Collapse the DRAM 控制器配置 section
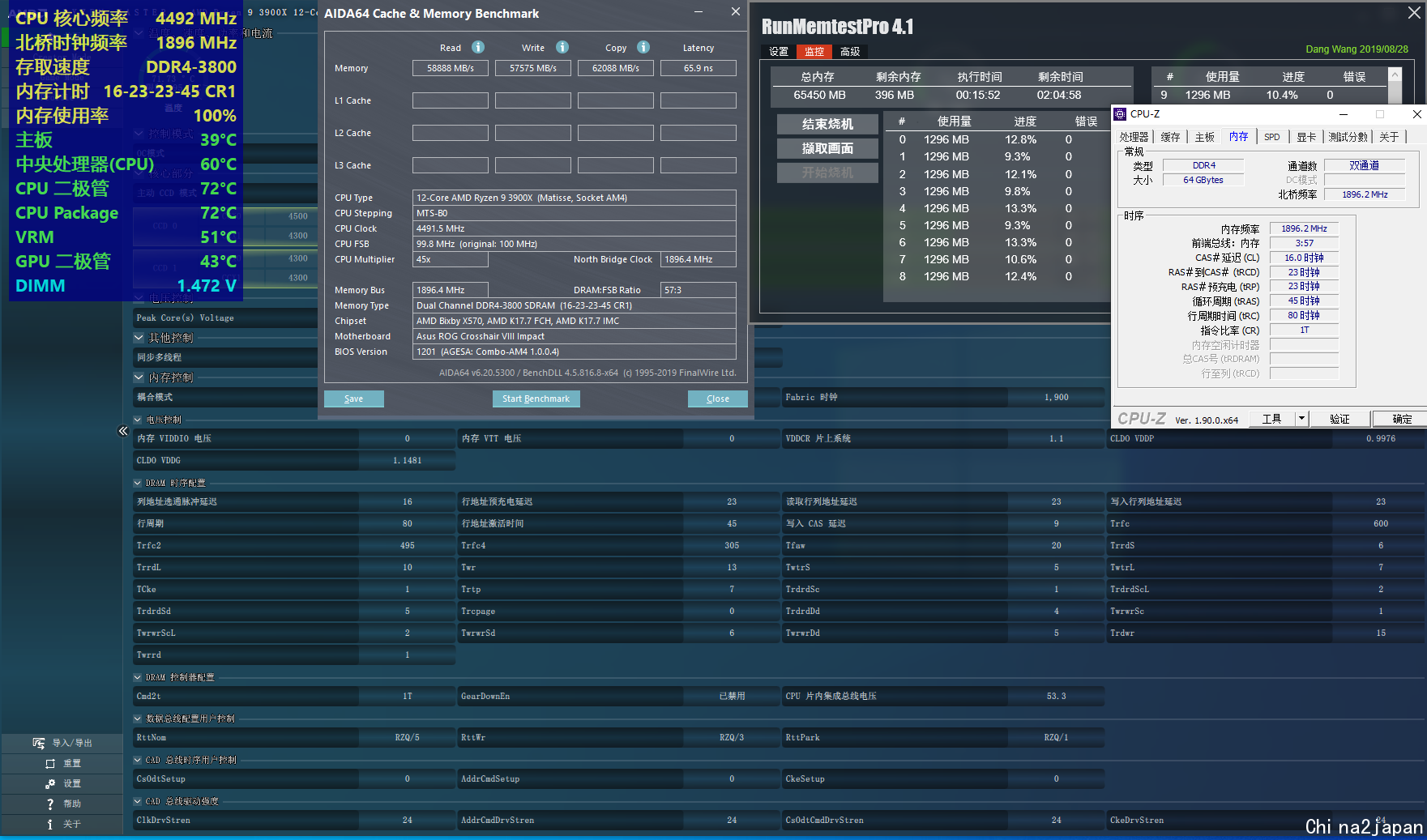This screenshot has width=1427, height=840. [x=138, y=677]
